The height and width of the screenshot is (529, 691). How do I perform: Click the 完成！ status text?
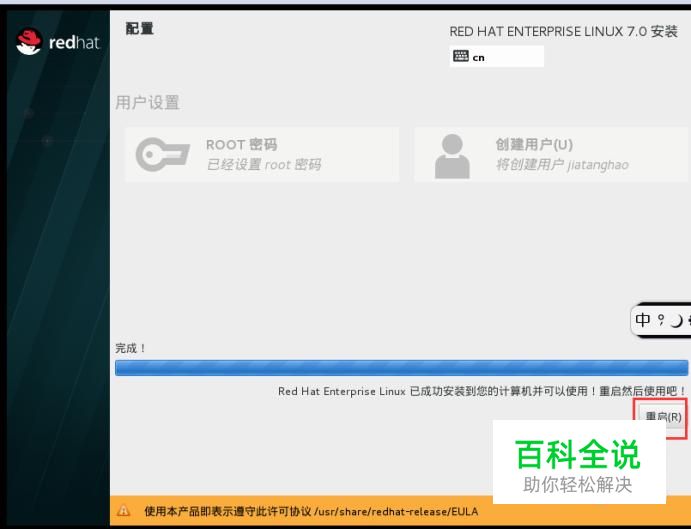(130, 348)
